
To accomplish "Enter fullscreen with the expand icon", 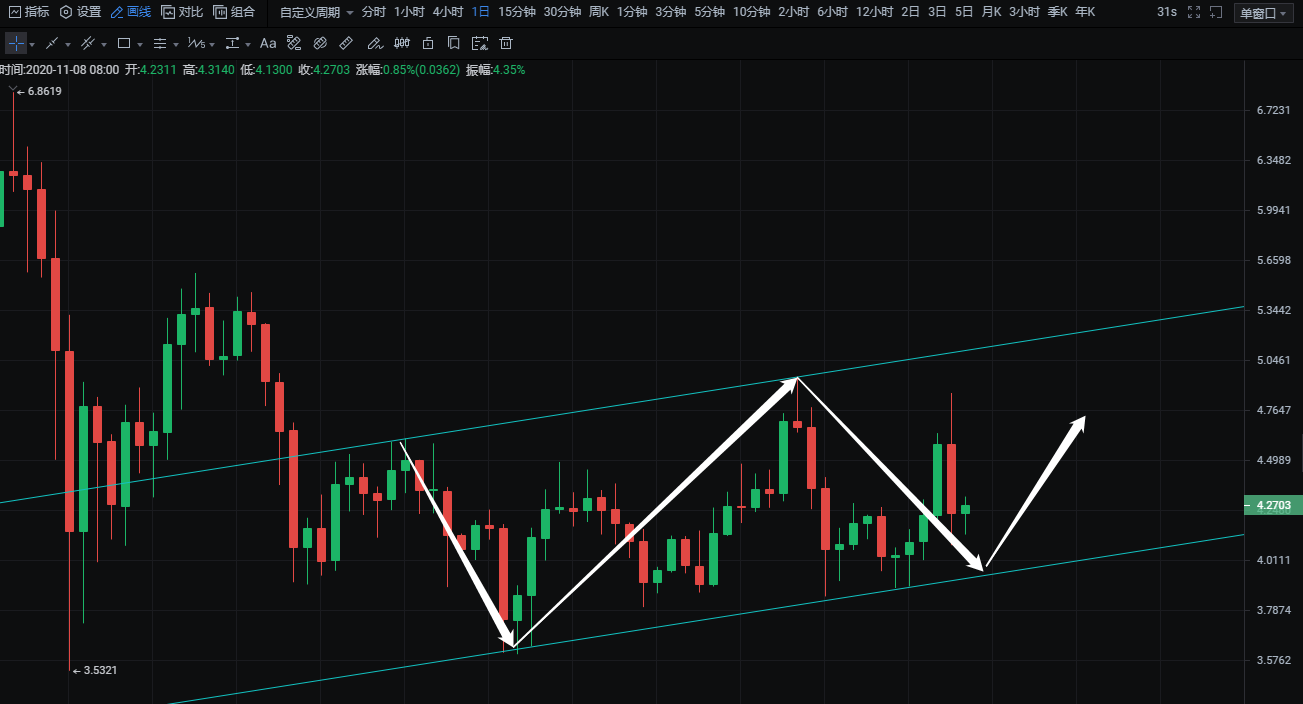I will click(1192, 12).
